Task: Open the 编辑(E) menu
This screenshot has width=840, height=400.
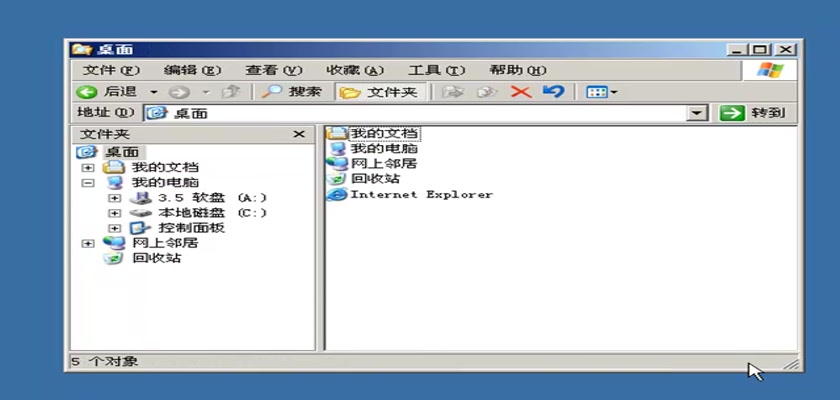Action: pos(192,70)
